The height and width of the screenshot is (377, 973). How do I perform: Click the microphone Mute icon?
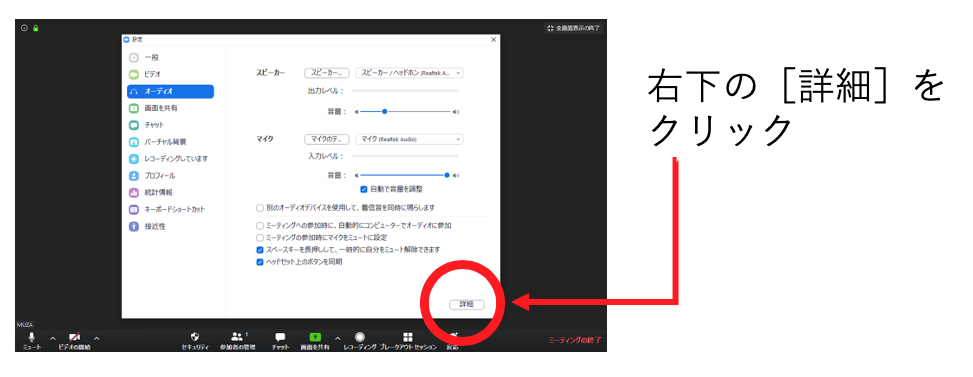pos(32,336)
